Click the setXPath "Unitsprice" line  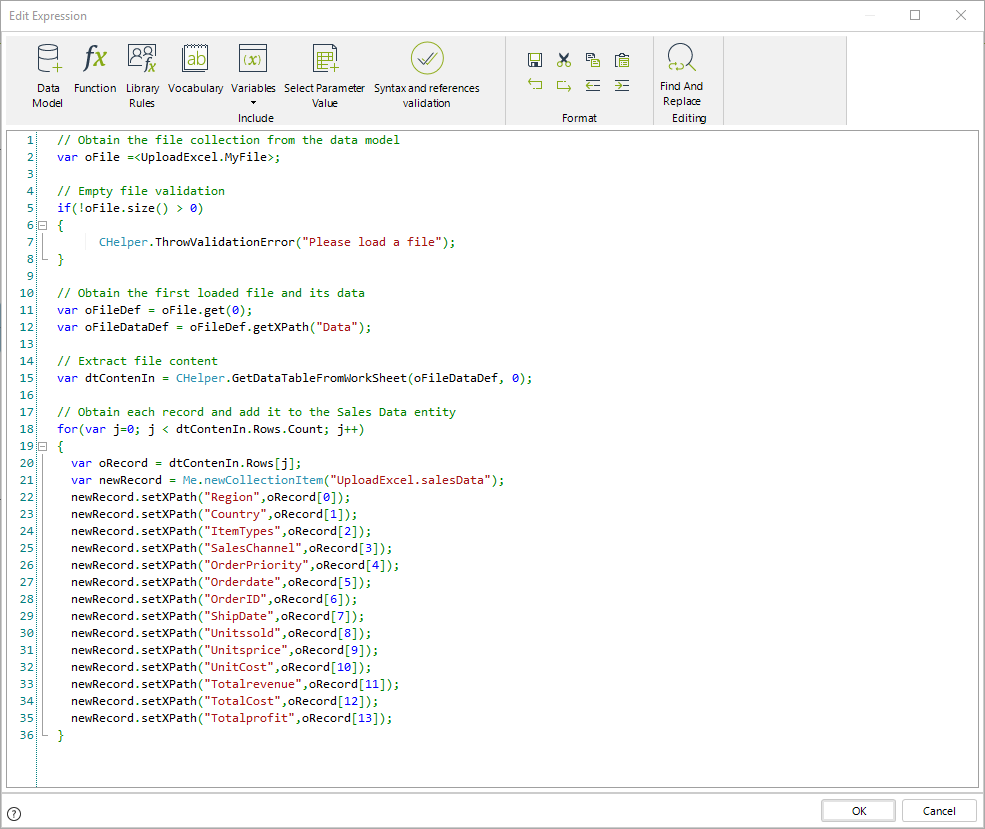click(225, 649)
